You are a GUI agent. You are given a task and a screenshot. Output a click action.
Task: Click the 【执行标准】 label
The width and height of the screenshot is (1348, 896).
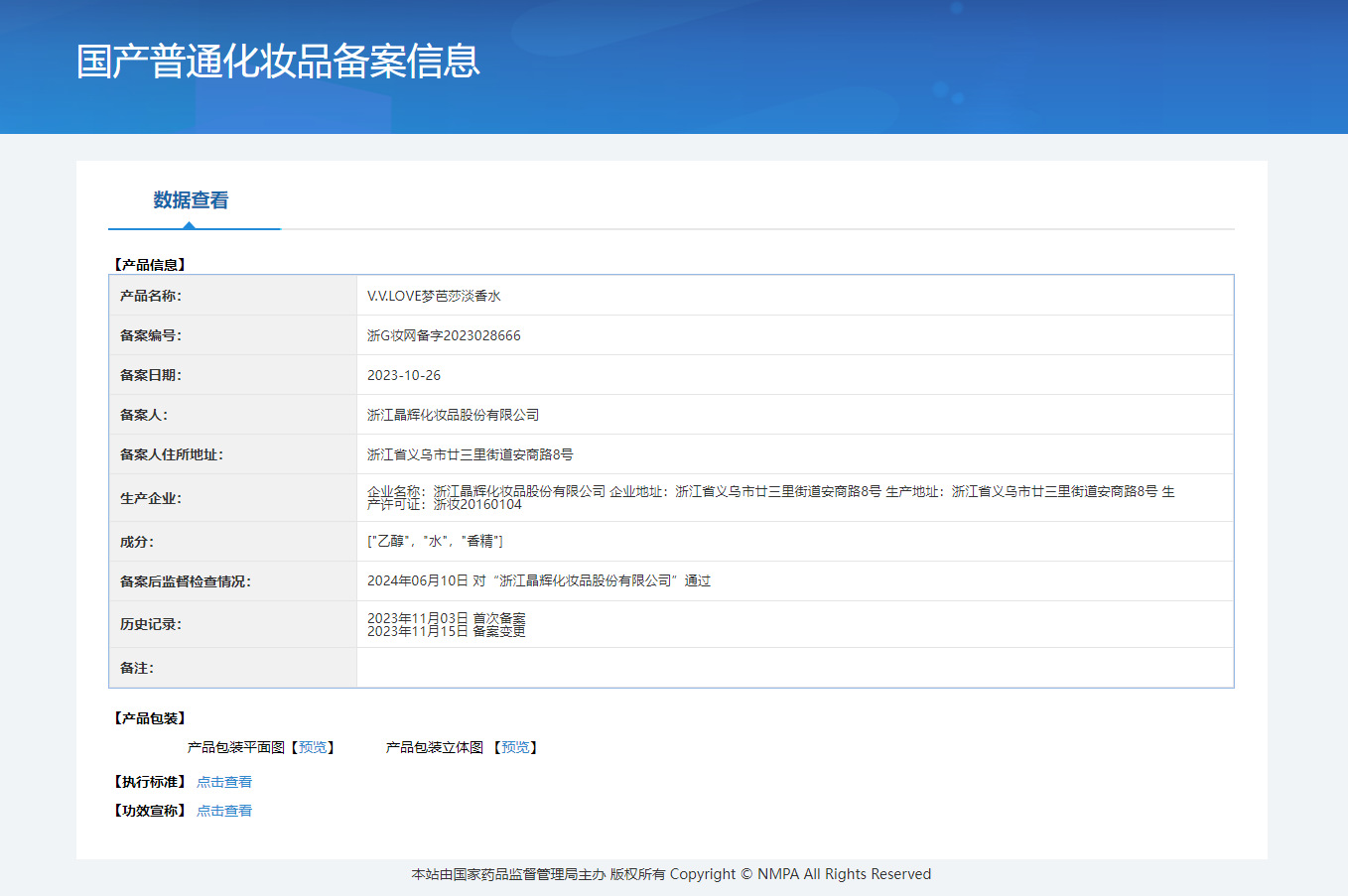149,782
